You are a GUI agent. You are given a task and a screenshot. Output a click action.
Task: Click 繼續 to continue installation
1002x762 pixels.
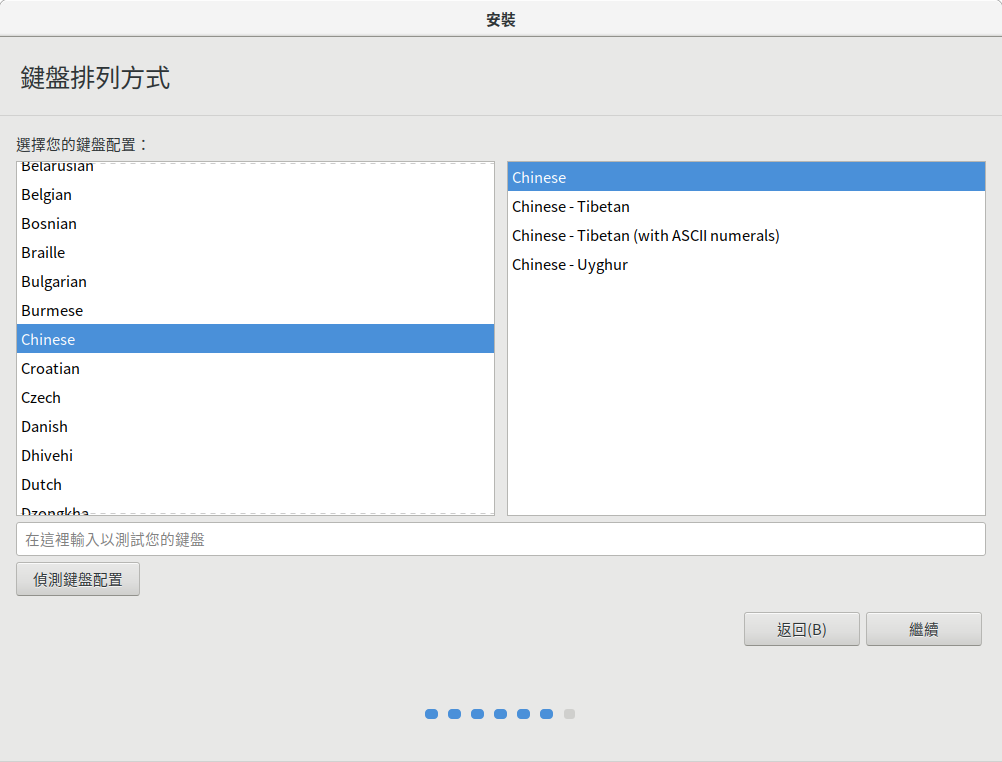(x=923, y=629)
